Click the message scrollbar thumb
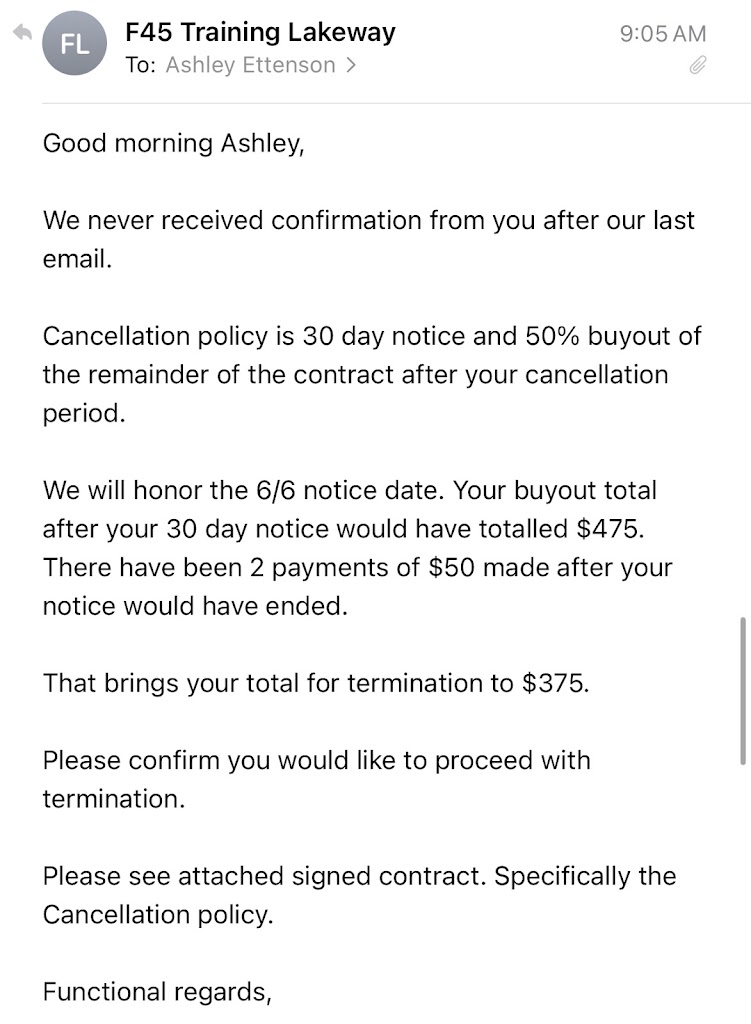Viewport: 751px width, 1024px height. [741, 690]
